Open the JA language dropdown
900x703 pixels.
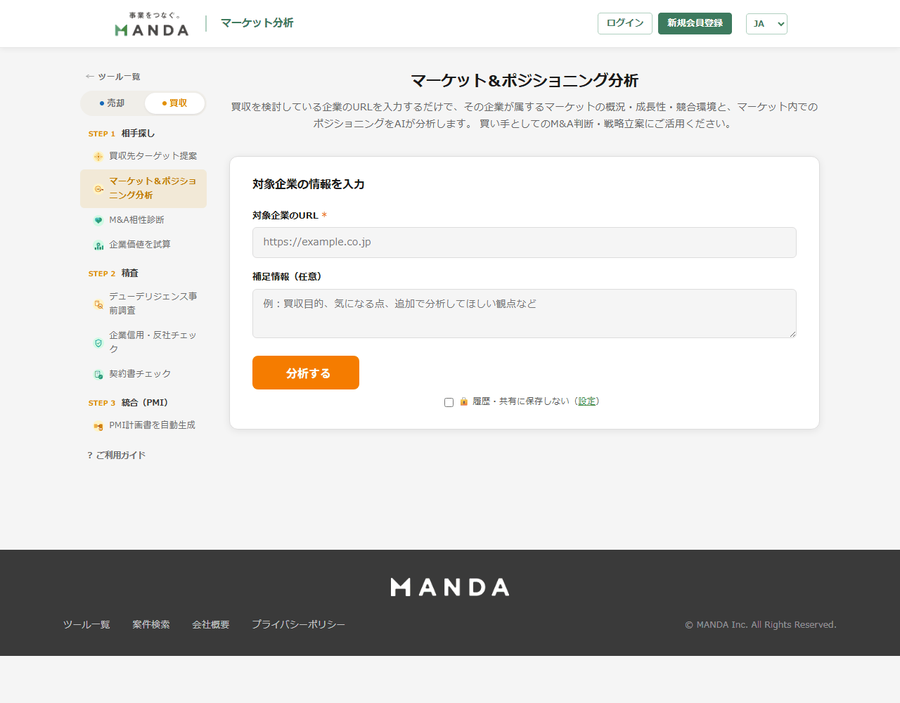tap(766, 24)
